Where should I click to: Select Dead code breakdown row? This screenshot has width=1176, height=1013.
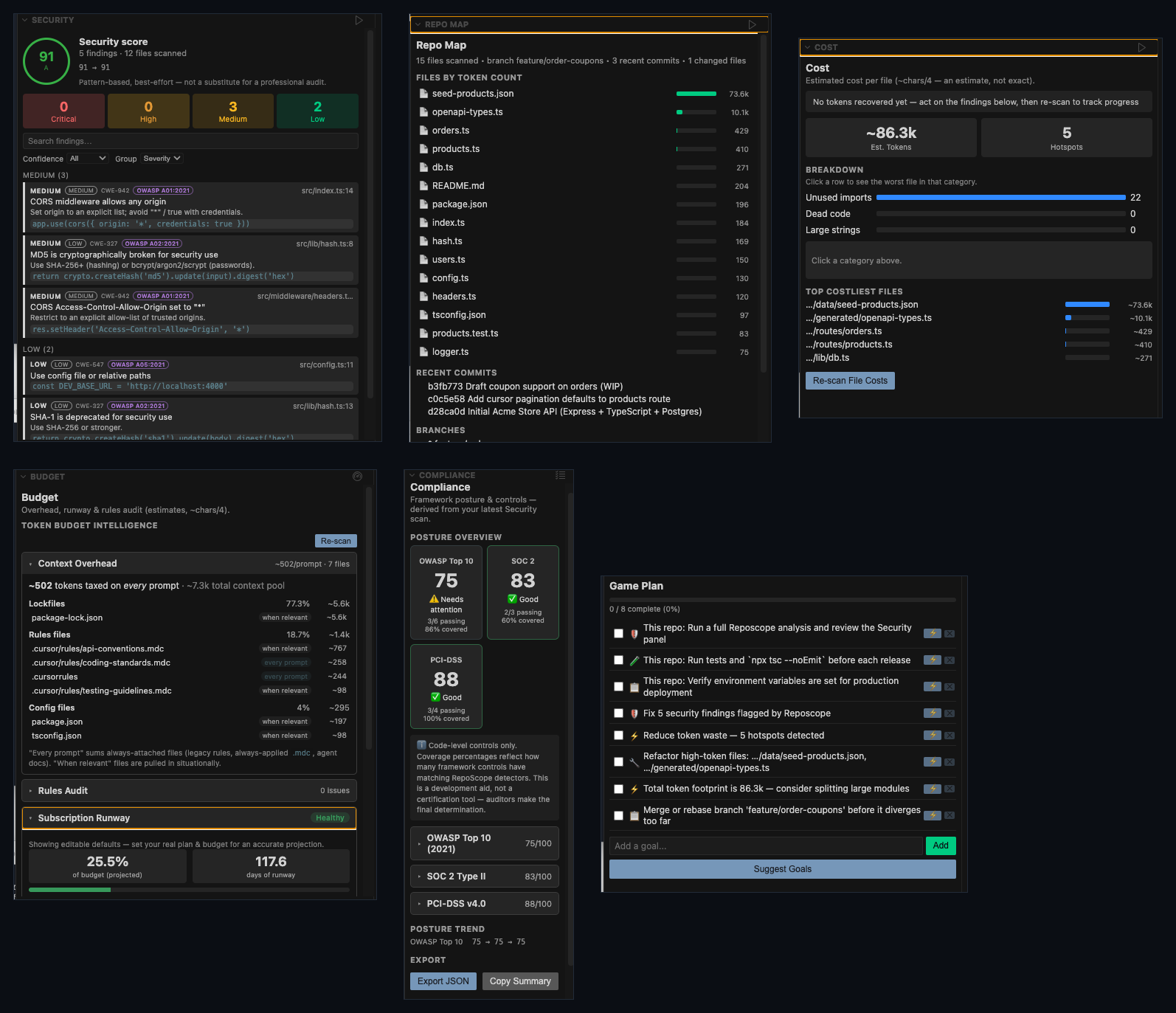click(x=978, y=214)
